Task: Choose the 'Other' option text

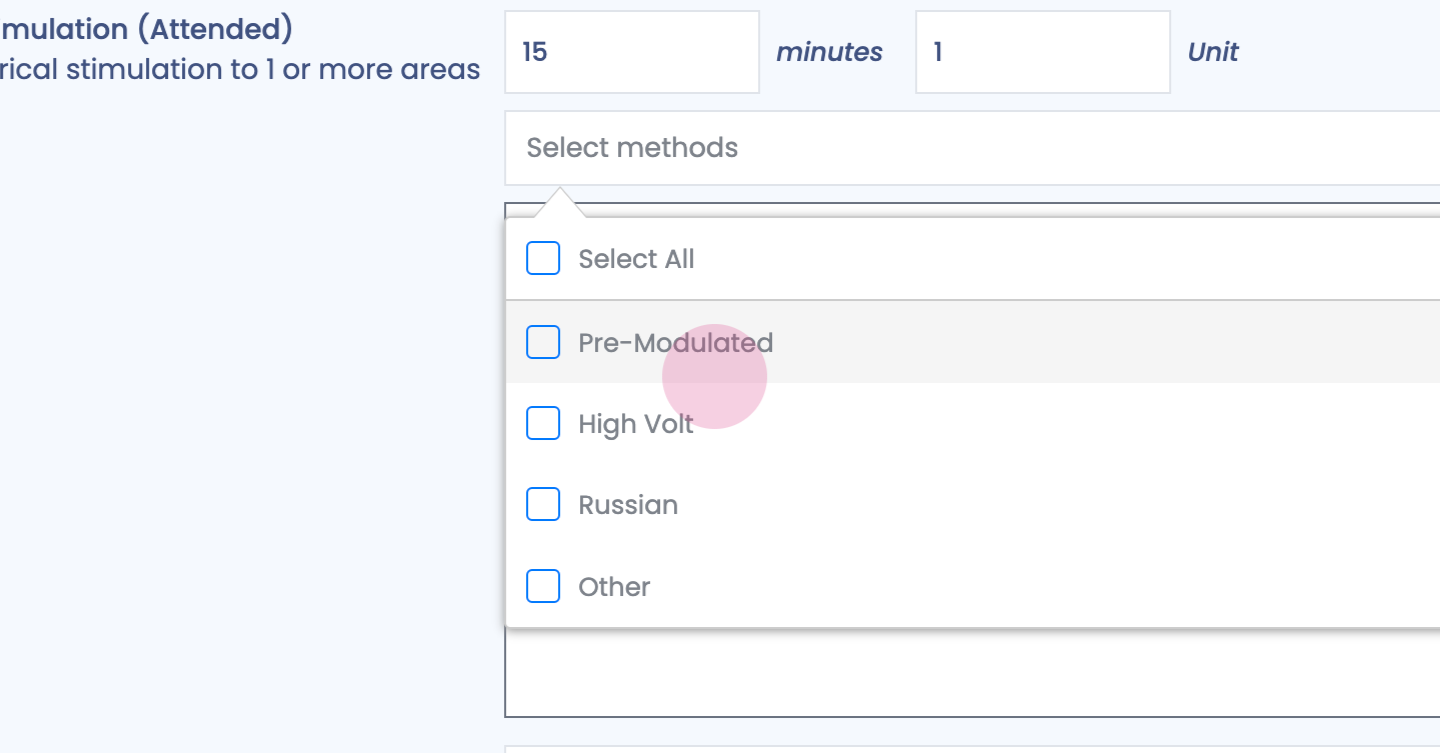Action: click(x=614, y=587)
